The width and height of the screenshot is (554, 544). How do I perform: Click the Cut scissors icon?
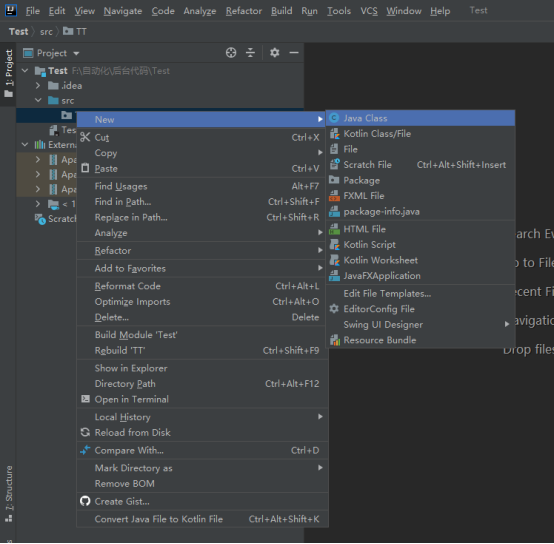[85, 137]
